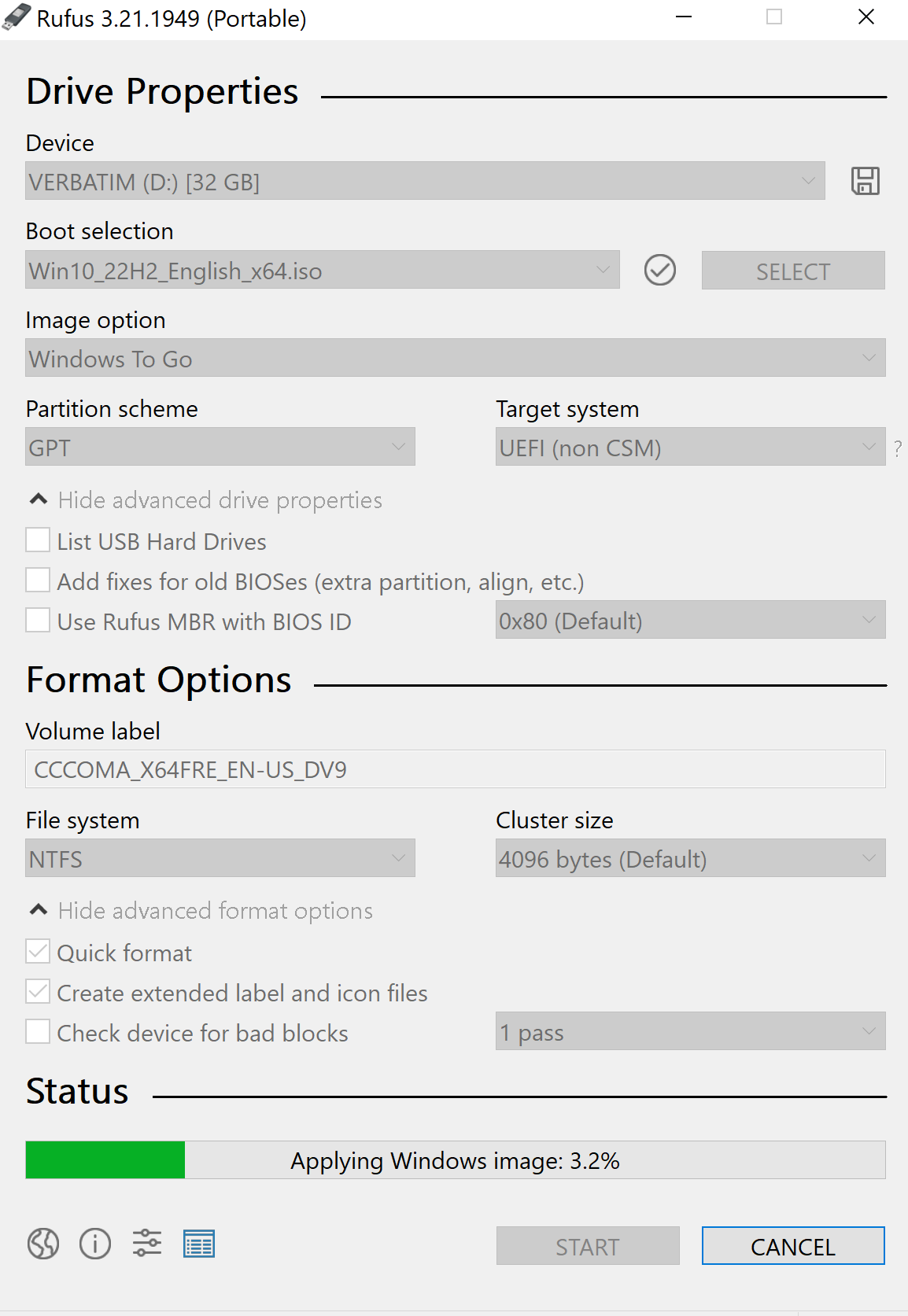Uncheck the Quick format checkbox
This screenshot has height=1316, width=908.
[38, 951]
